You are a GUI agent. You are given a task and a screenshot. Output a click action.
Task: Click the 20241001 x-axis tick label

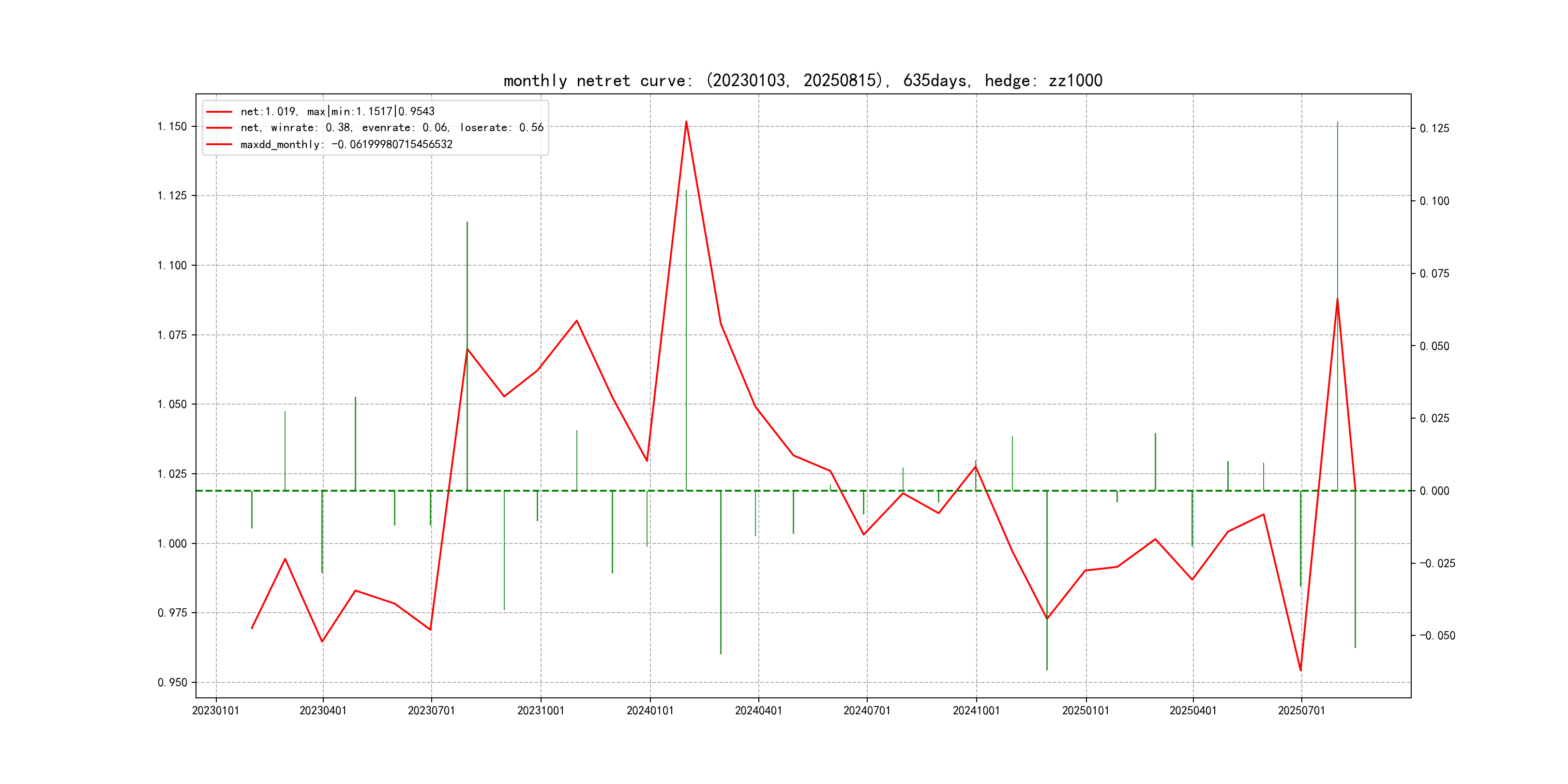click(x=976, y=710)
